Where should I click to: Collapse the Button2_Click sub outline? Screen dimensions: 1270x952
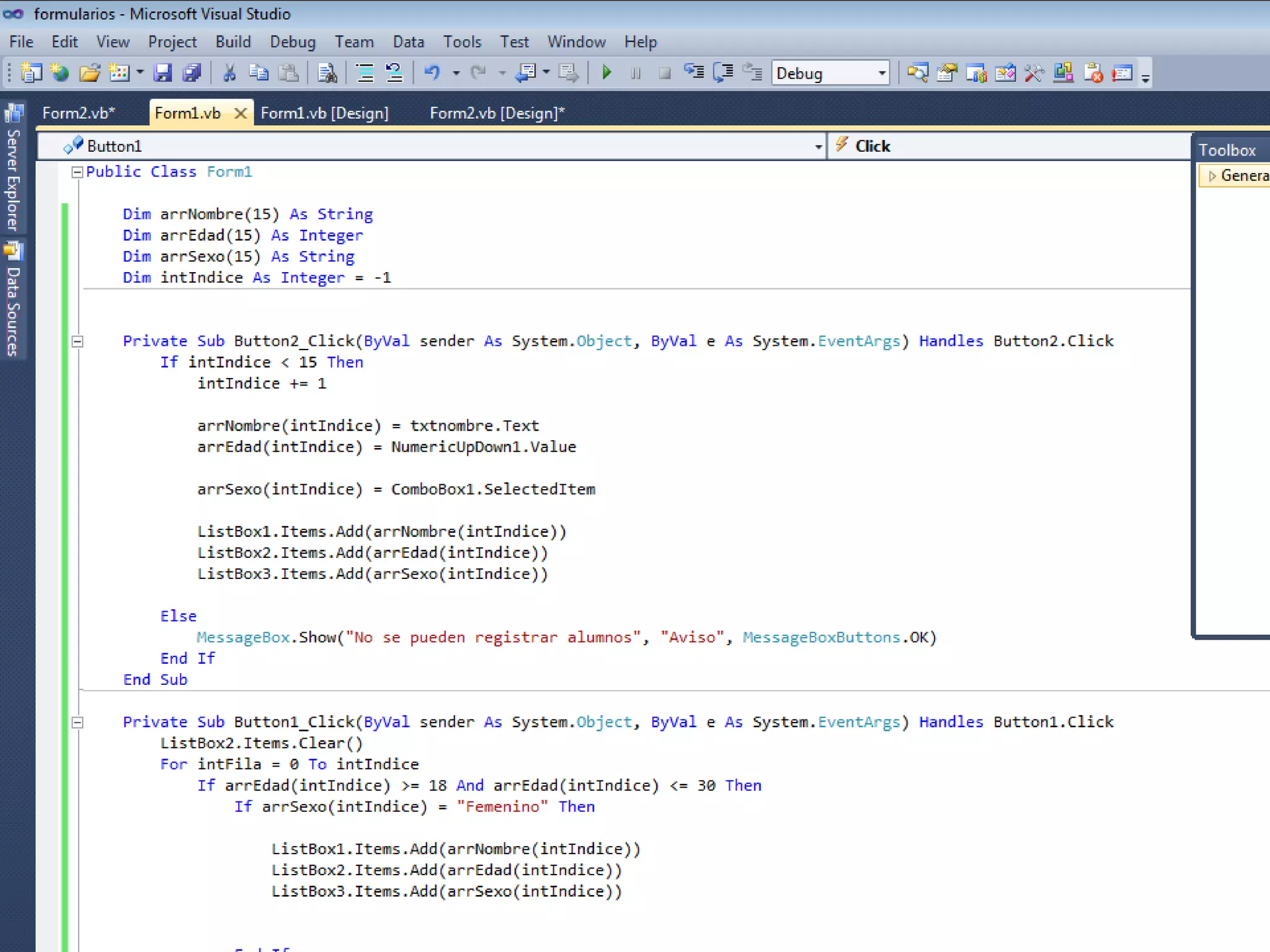pyautogui.click(x=77, y=342)
